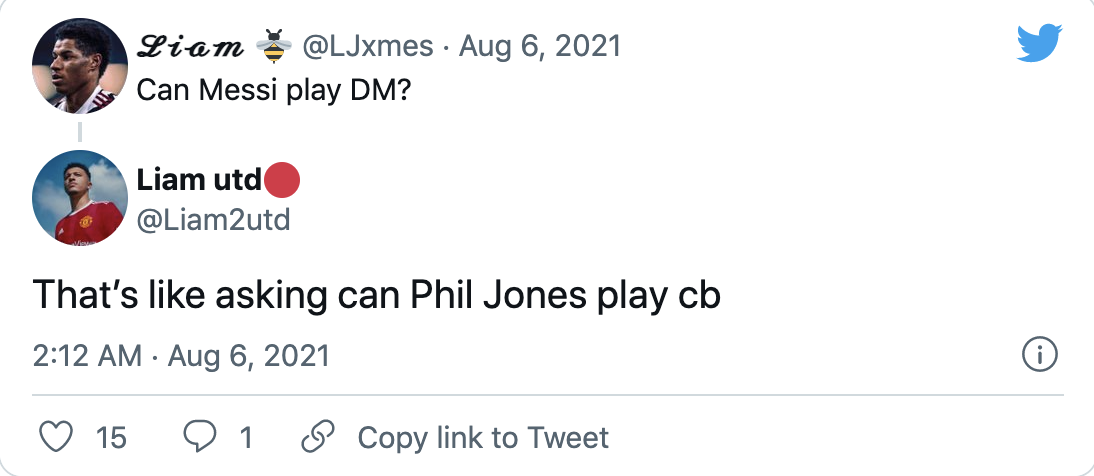1094x476 pixels.
Task: Click the reply speech bubble icon
Action: (200, 437)
